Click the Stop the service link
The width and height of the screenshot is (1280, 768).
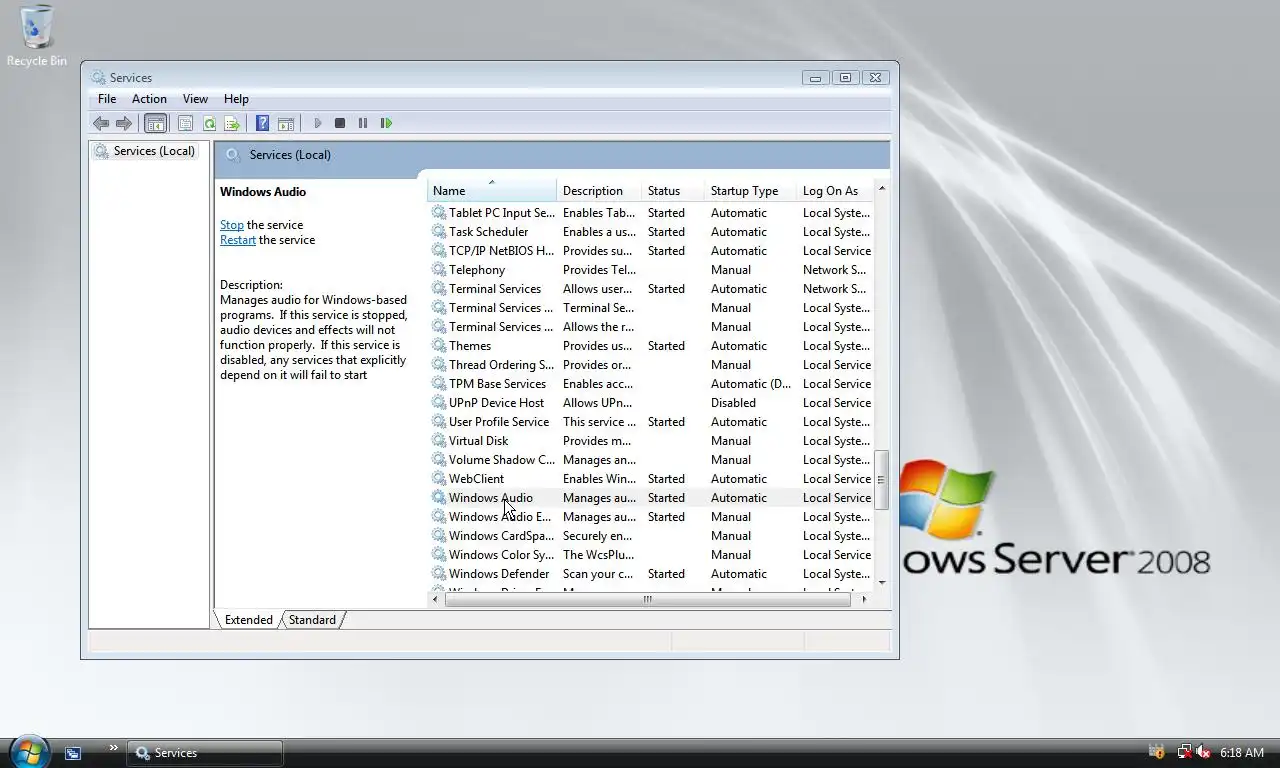pyautogui.click(x=232, y=225)
